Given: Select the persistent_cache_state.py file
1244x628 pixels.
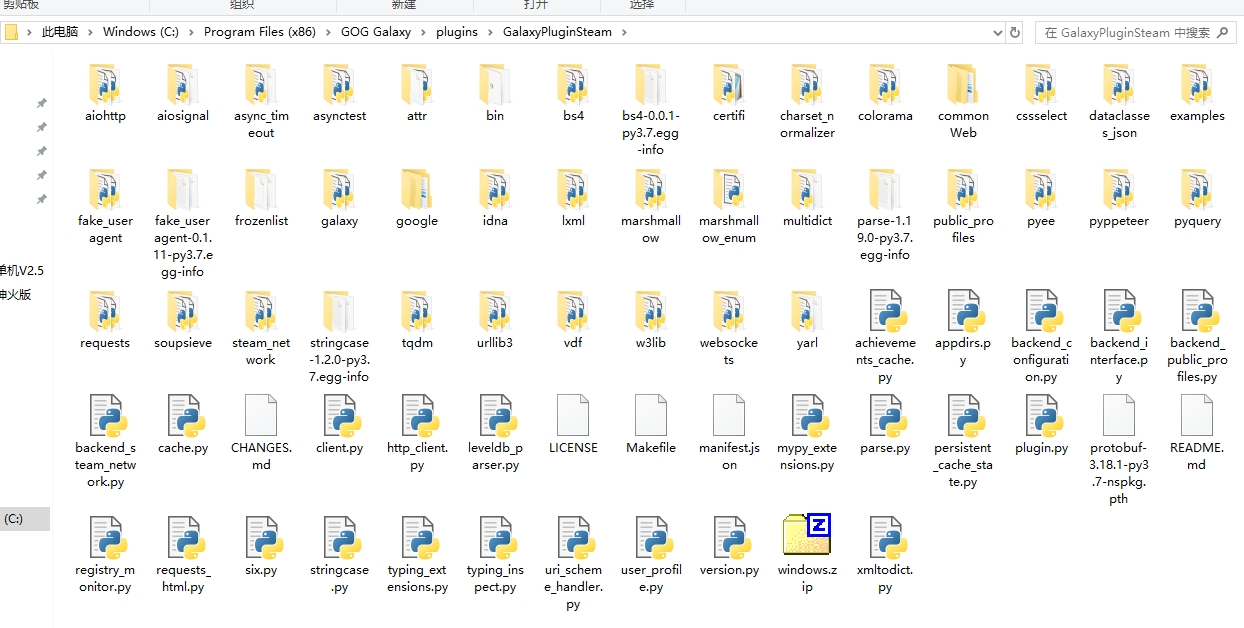Looking at the screenshot, I should point(963,442).
